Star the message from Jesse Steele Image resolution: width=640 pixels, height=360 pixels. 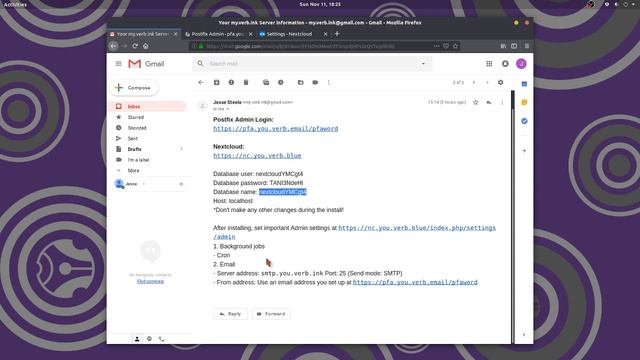(x=476, y=102)
